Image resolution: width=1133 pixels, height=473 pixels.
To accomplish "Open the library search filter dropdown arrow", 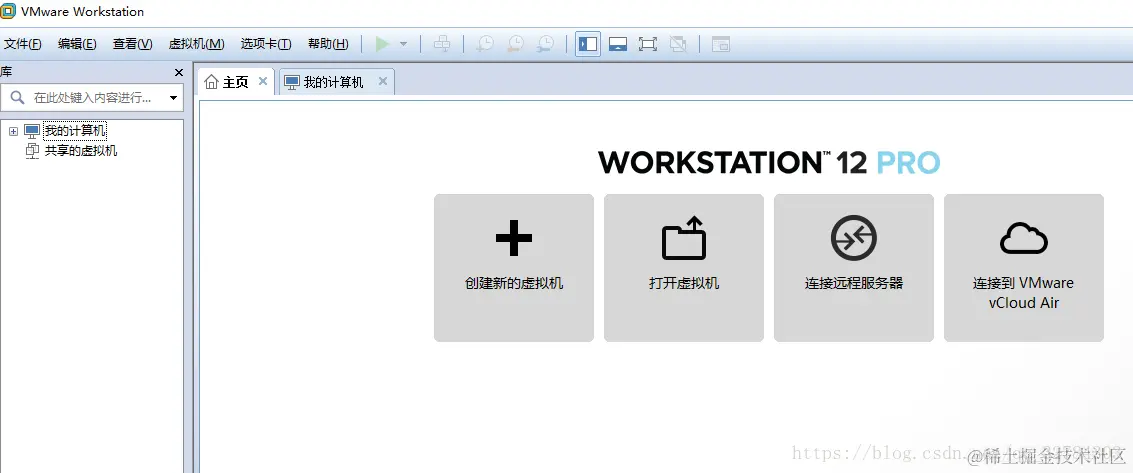I will point(173,97).
